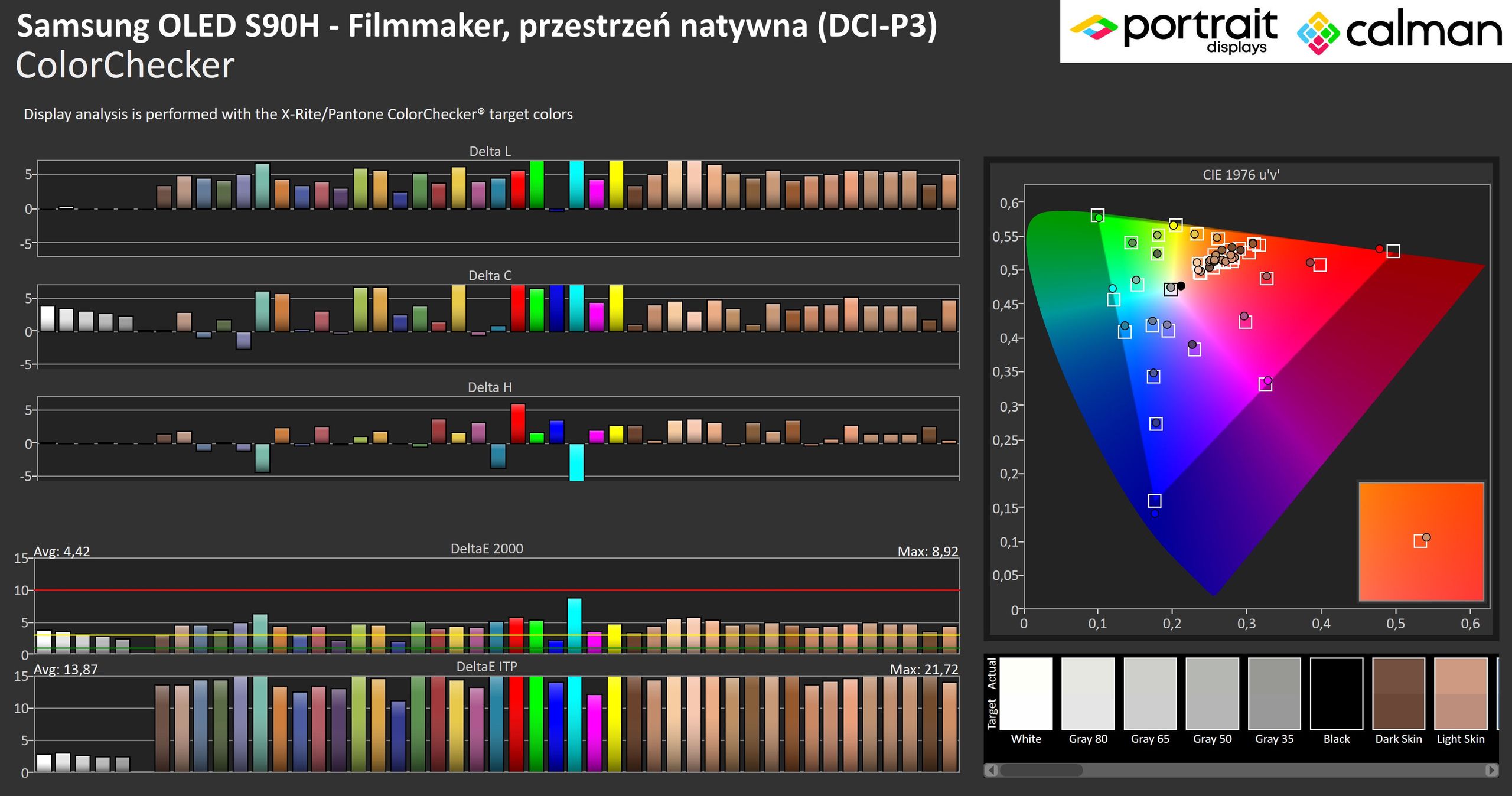This screenshot has width=1512, height=796.
Task: Click the 'Avg: 4,42' DeltaE 2000 value
Action: pyautogui.click(x=61, y=552)
